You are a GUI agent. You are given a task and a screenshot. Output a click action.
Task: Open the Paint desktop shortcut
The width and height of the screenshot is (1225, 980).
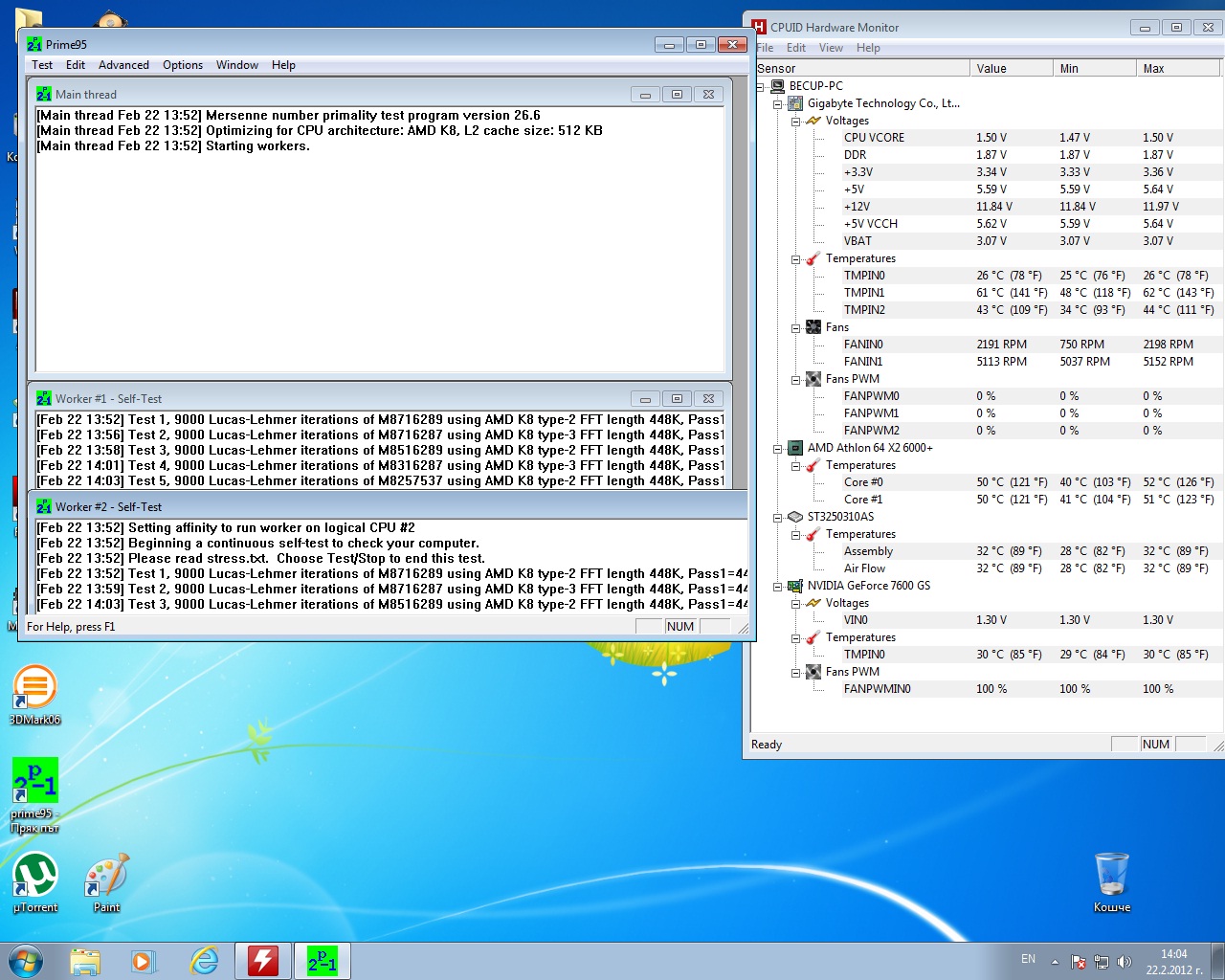tap(106, 883)
